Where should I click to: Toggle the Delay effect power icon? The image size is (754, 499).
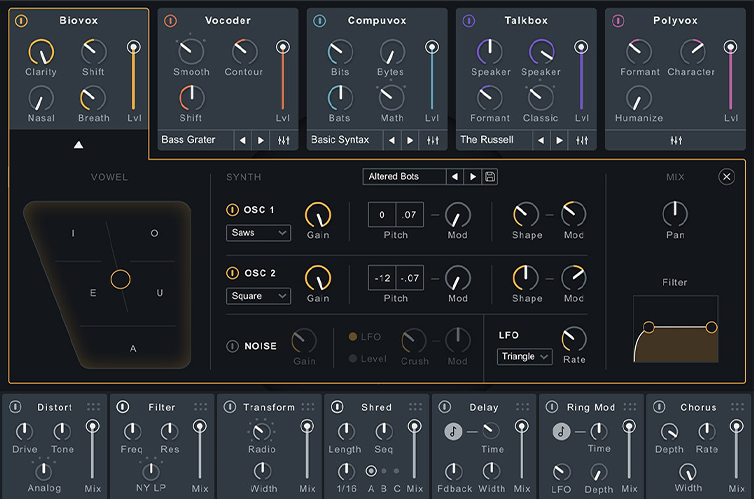445,407
